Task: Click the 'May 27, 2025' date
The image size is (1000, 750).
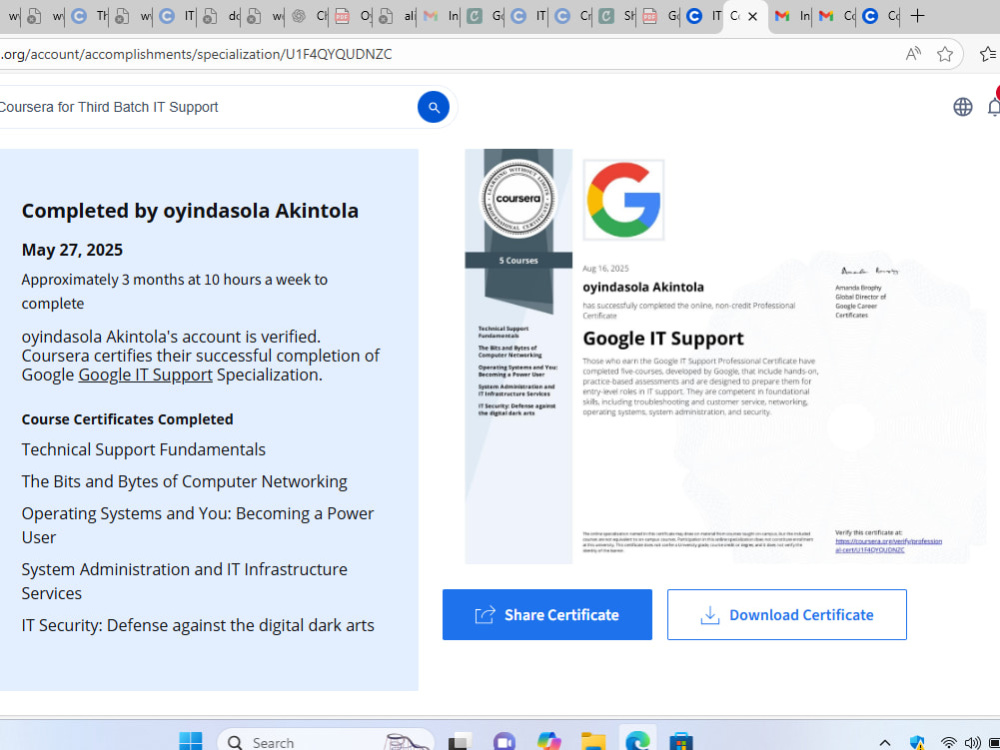Action: [x=72, y=249]
